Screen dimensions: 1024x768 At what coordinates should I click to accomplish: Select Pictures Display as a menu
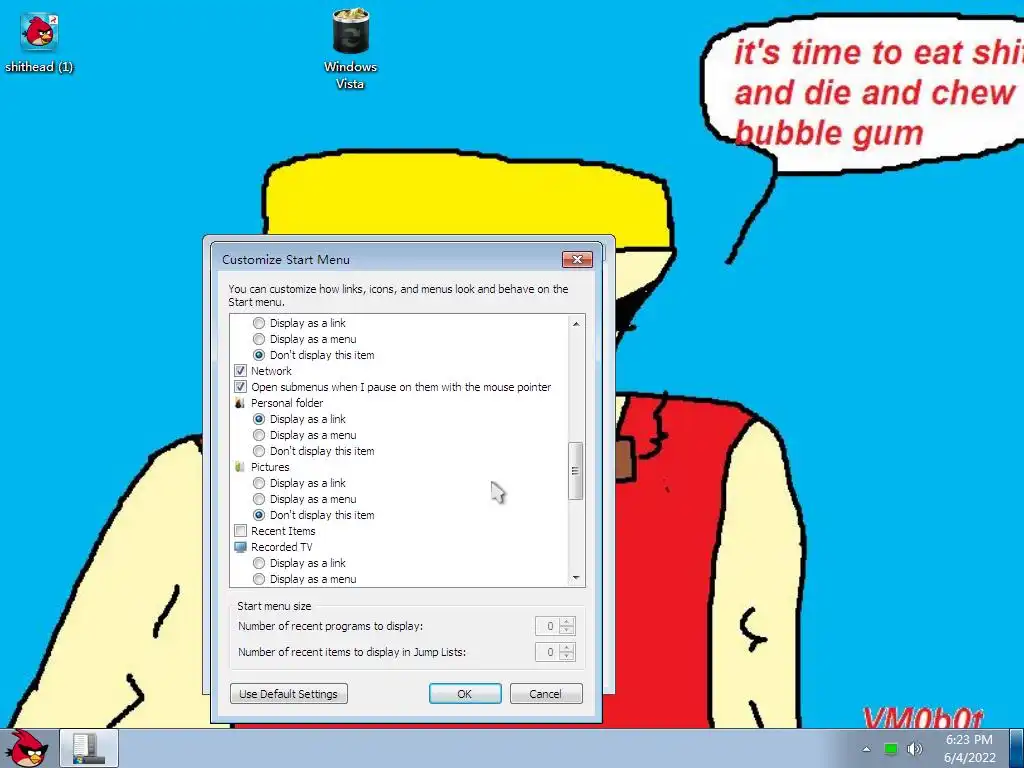click(259, 499)
